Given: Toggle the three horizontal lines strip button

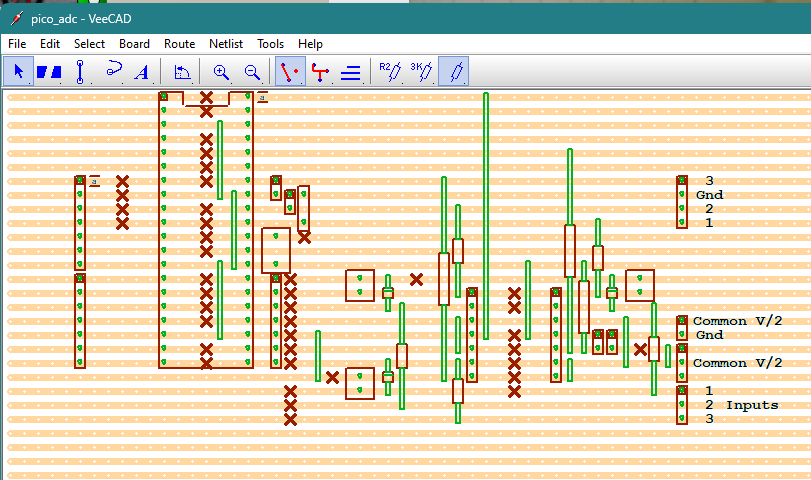Looking at the screenshot, I should pyautogui.click(x=351, y=72).
